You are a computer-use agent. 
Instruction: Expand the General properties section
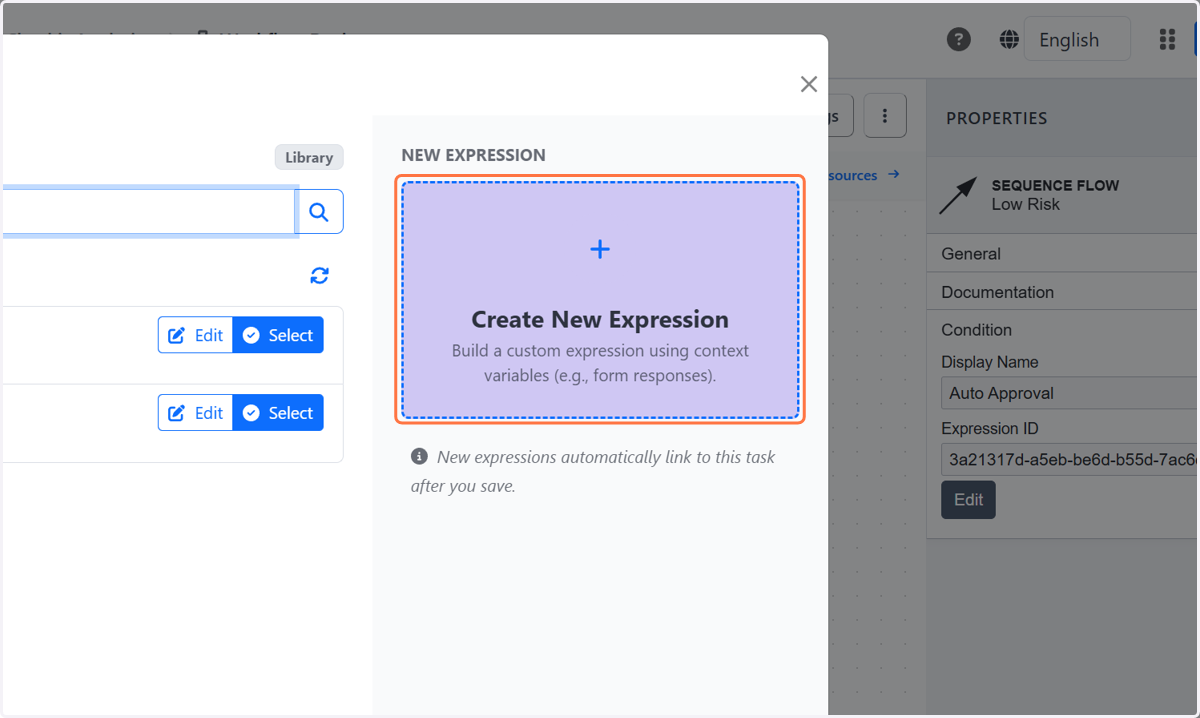click(x=1063, y=254)
